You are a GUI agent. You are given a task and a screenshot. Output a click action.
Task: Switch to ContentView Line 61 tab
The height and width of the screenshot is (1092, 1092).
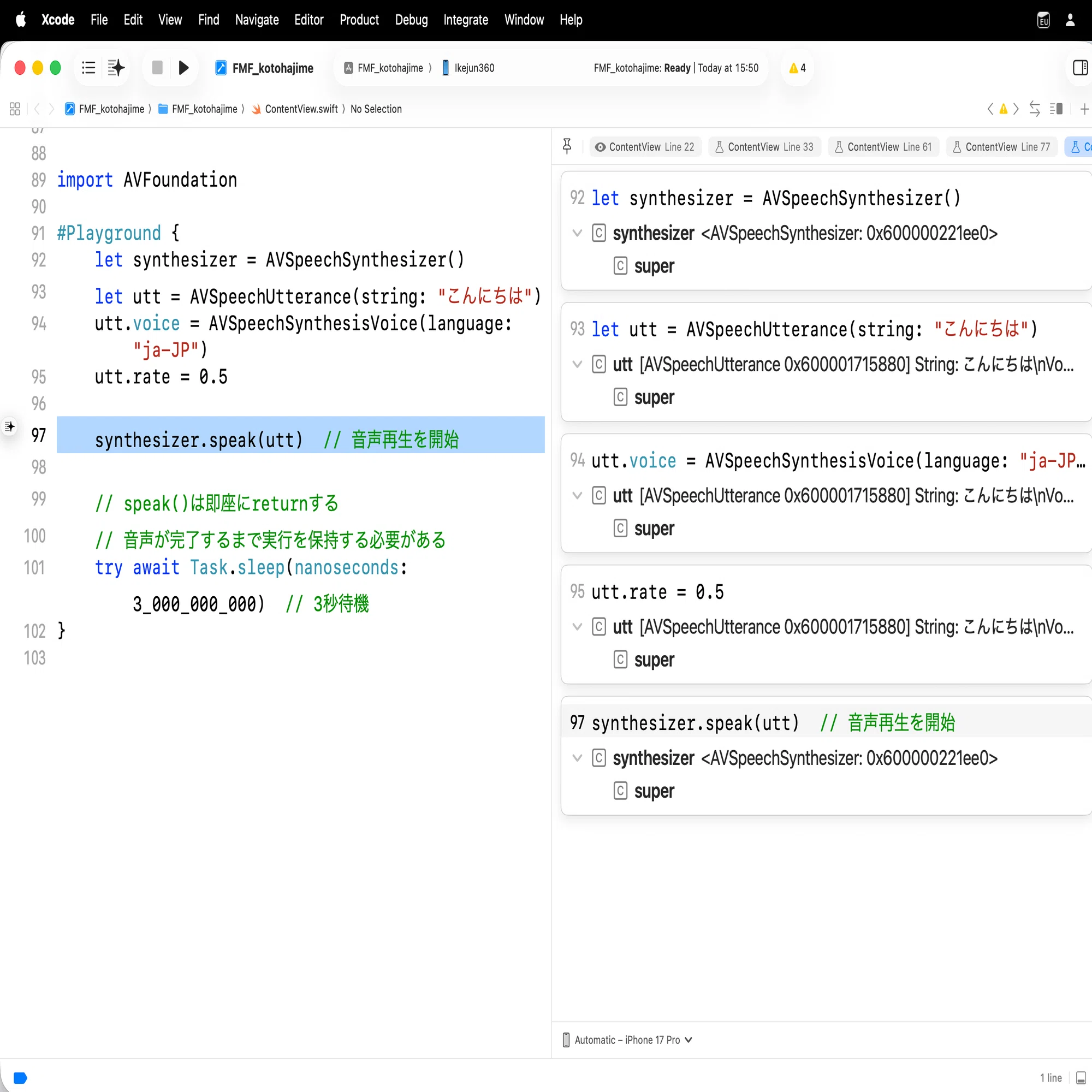tap(883, 147)
